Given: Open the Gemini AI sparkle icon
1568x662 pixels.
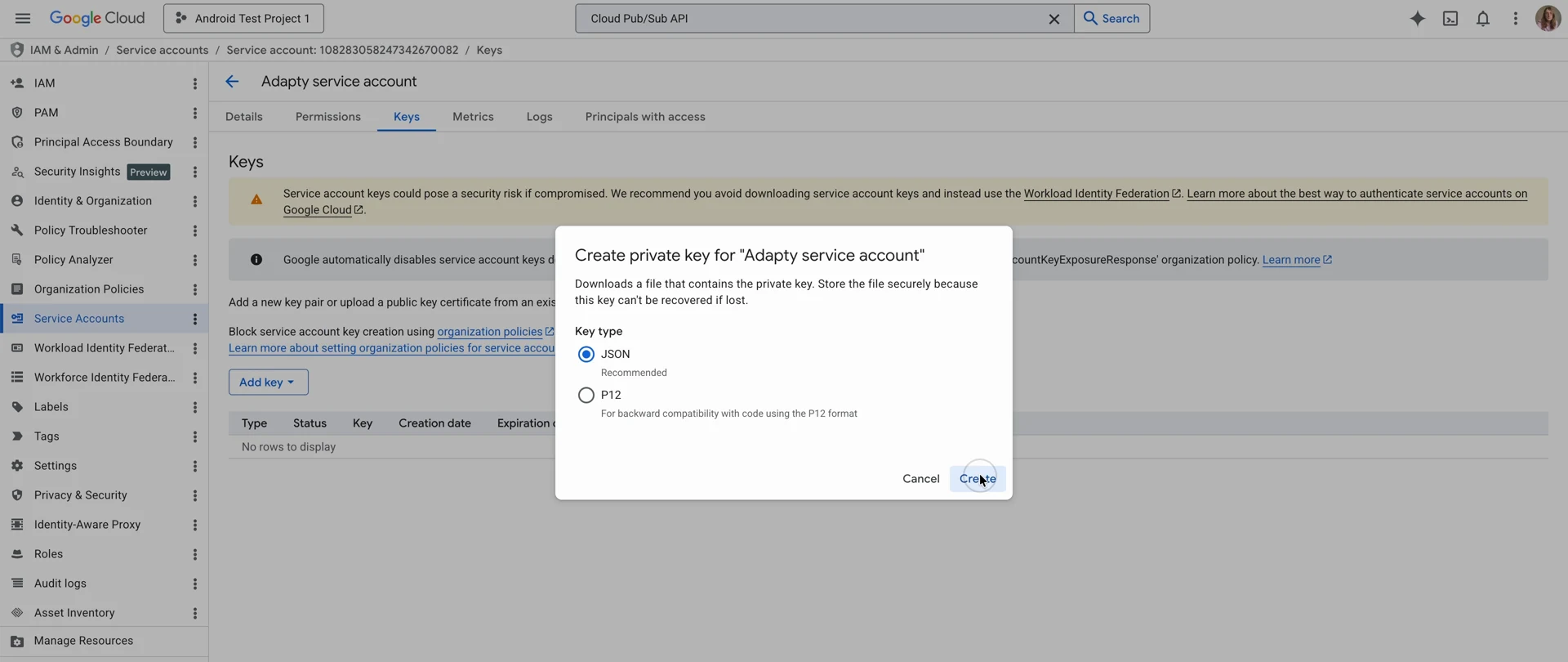Looking at the screenshot, I should [1418, 19].
